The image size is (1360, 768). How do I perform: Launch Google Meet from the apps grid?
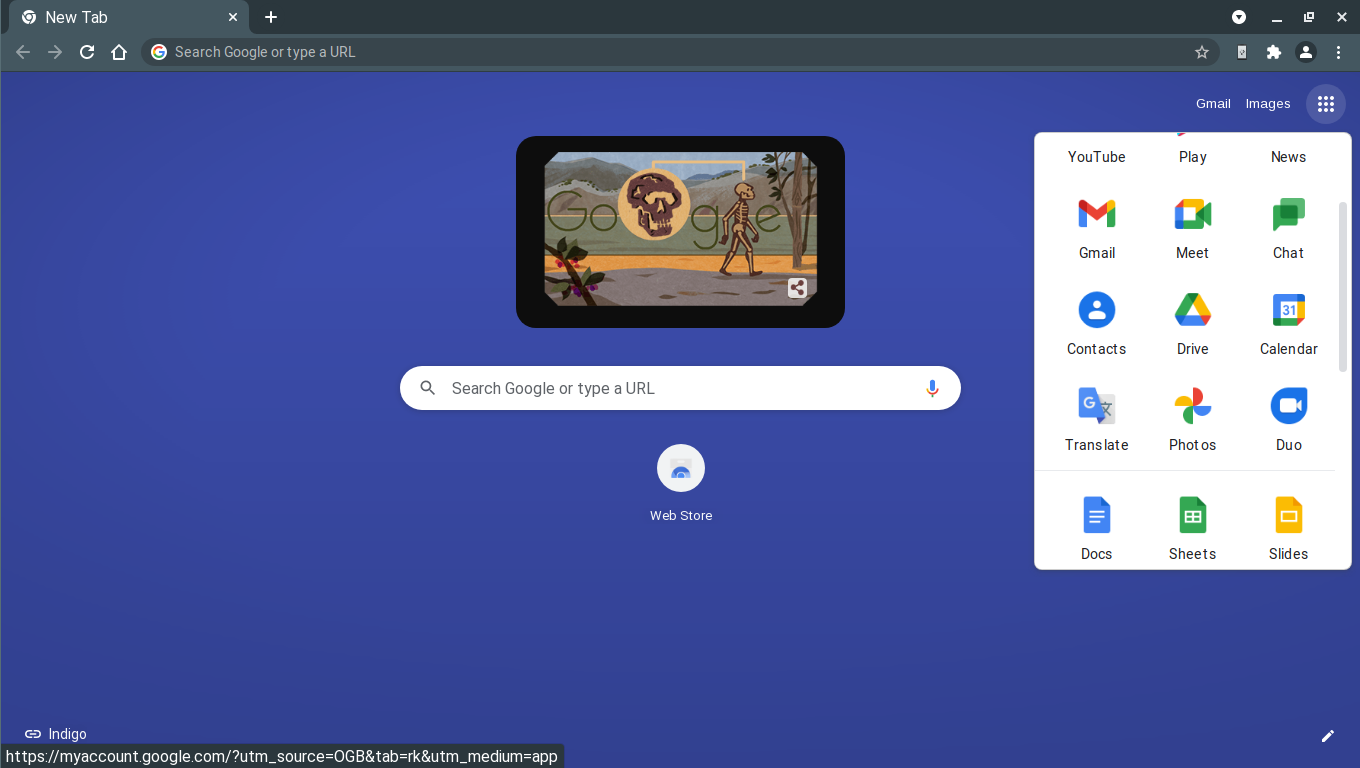(1192, 229)
